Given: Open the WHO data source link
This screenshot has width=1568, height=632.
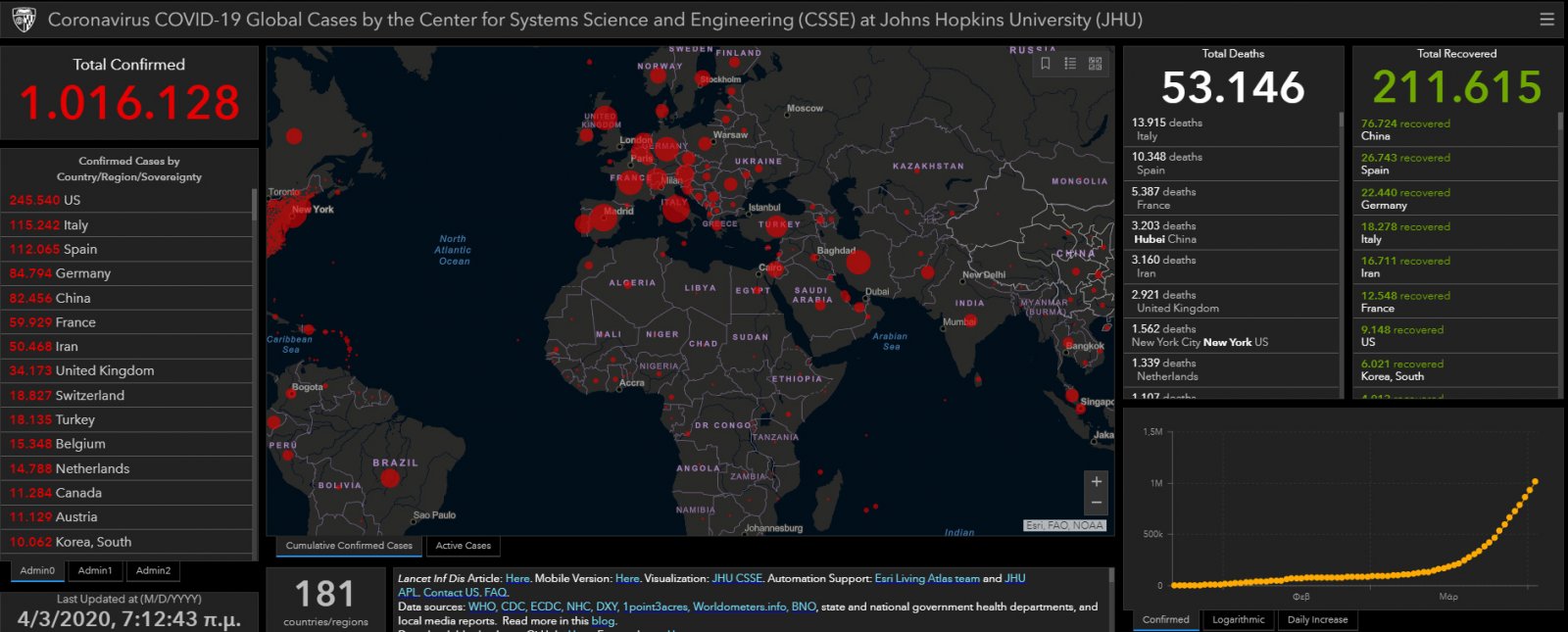Looking at the screenshot, I should pos(481,607).
